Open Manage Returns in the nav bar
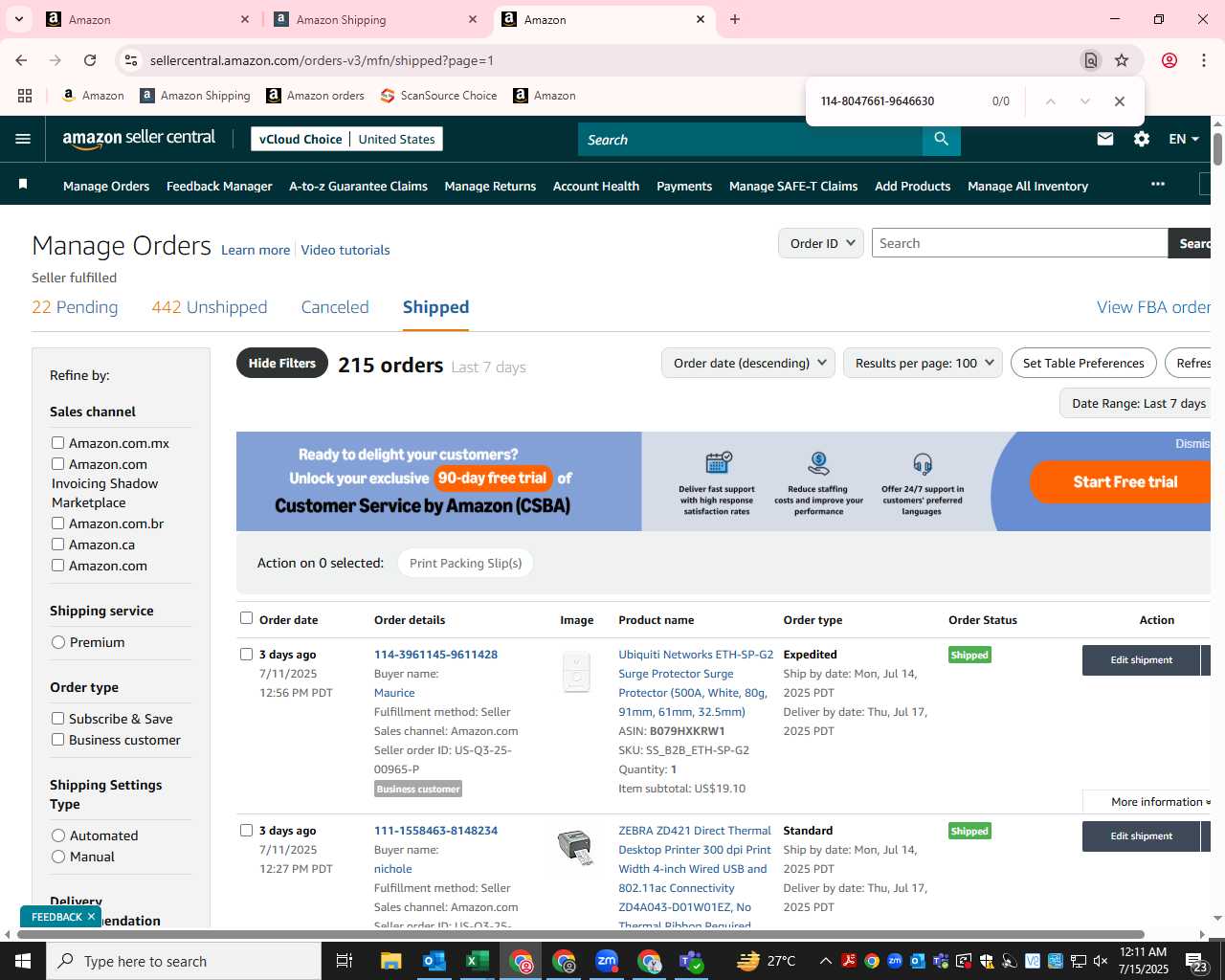Screen dimensions: 1225x980 click(490, 186)
